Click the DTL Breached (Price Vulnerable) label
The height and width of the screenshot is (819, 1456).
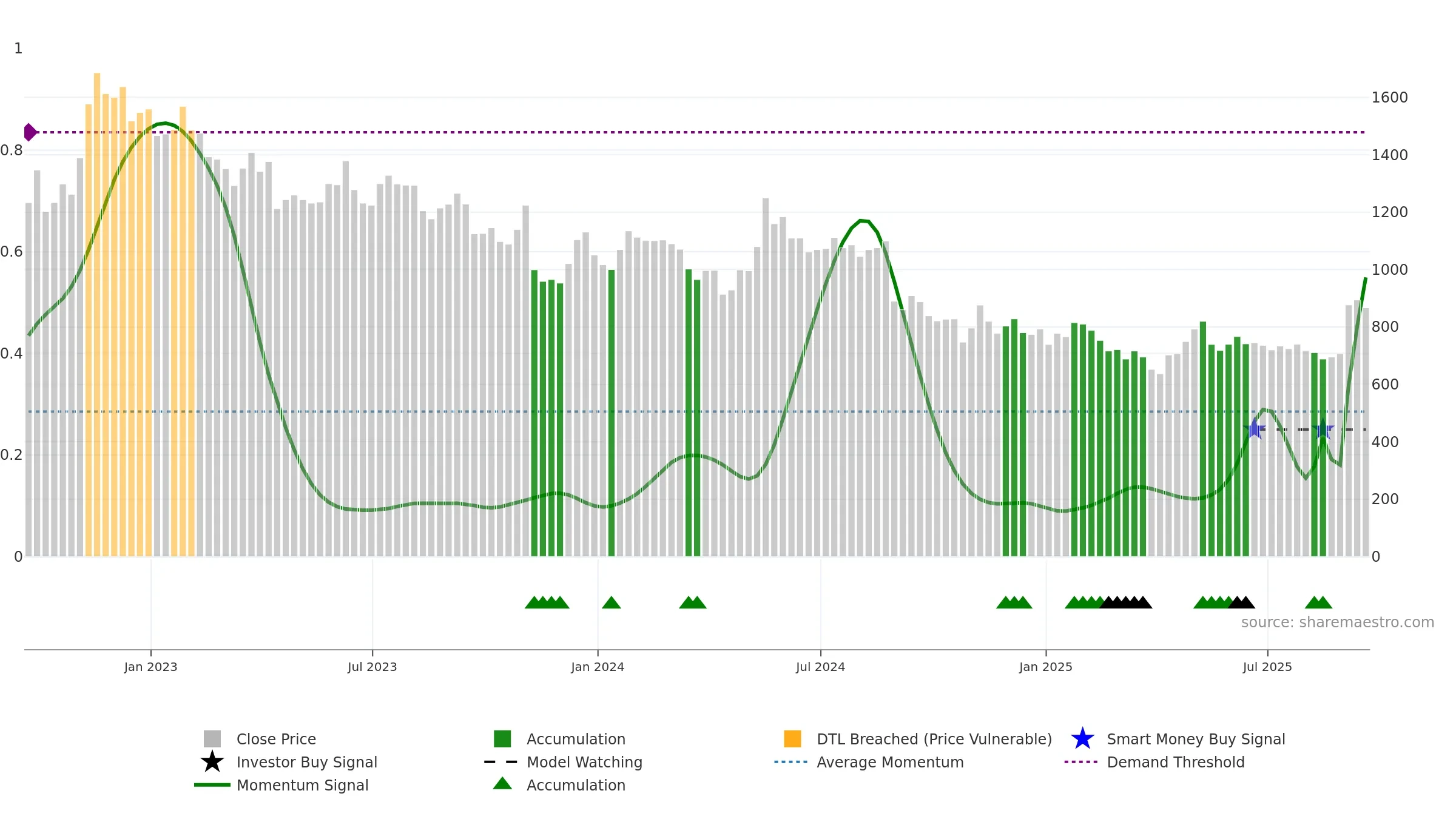tap(934, 739)
